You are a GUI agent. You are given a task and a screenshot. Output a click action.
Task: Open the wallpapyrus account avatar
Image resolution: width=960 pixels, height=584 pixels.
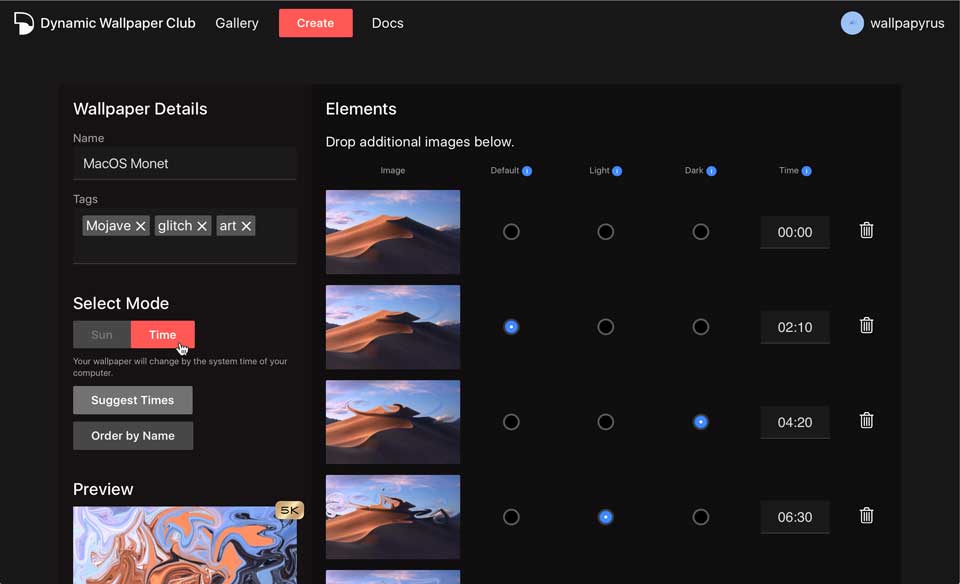(x=851, y=22)
